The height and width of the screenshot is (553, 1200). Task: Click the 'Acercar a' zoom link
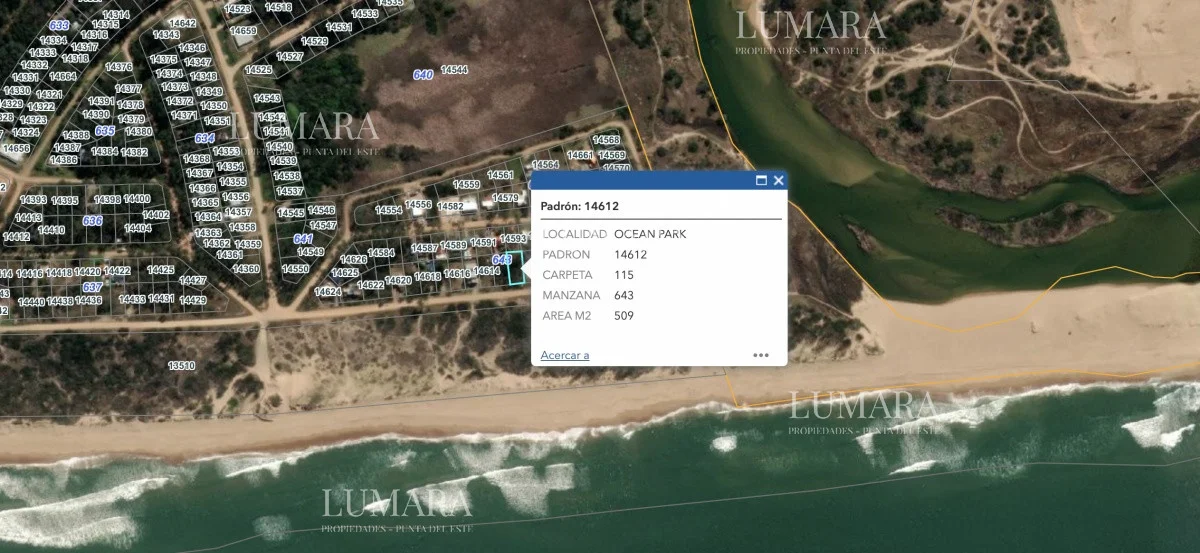(x=564, y=355)
